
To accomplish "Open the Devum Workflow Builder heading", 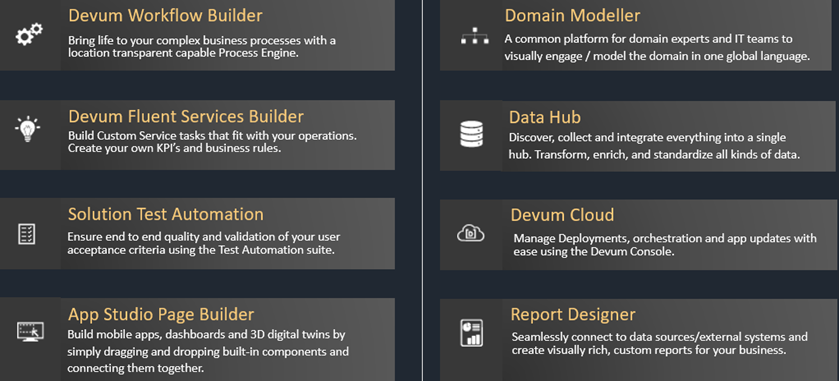I will pyautogui.click(x=165, y=16).
